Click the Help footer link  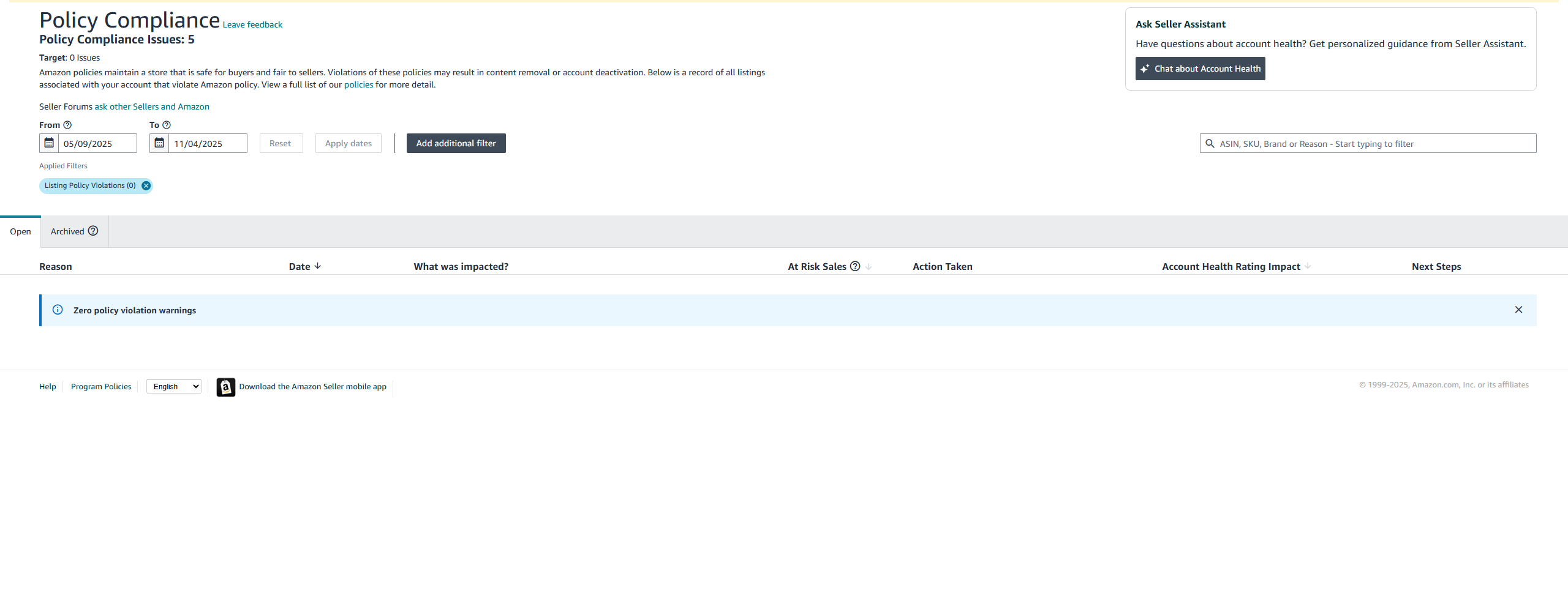point(48,386)
